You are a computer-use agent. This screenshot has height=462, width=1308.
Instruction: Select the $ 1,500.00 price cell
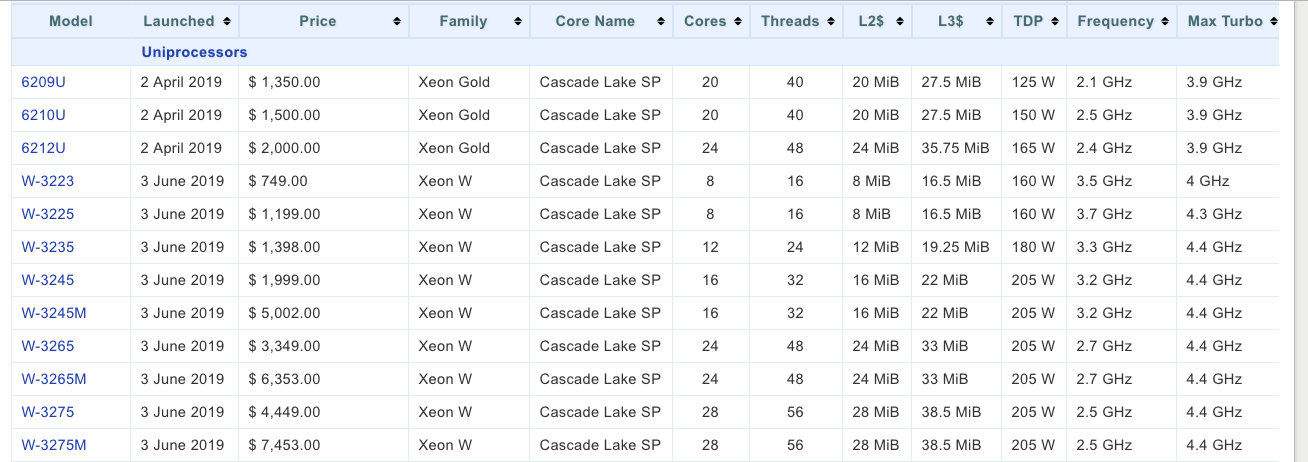323,115
